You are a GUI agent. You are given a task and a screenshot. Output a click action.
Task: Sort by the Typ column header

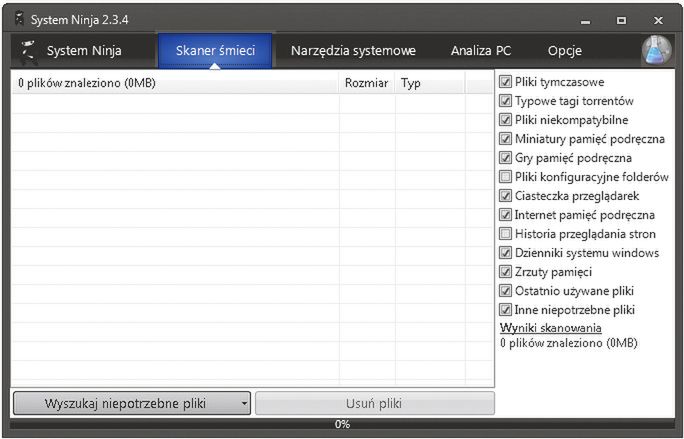click(429, 83)
